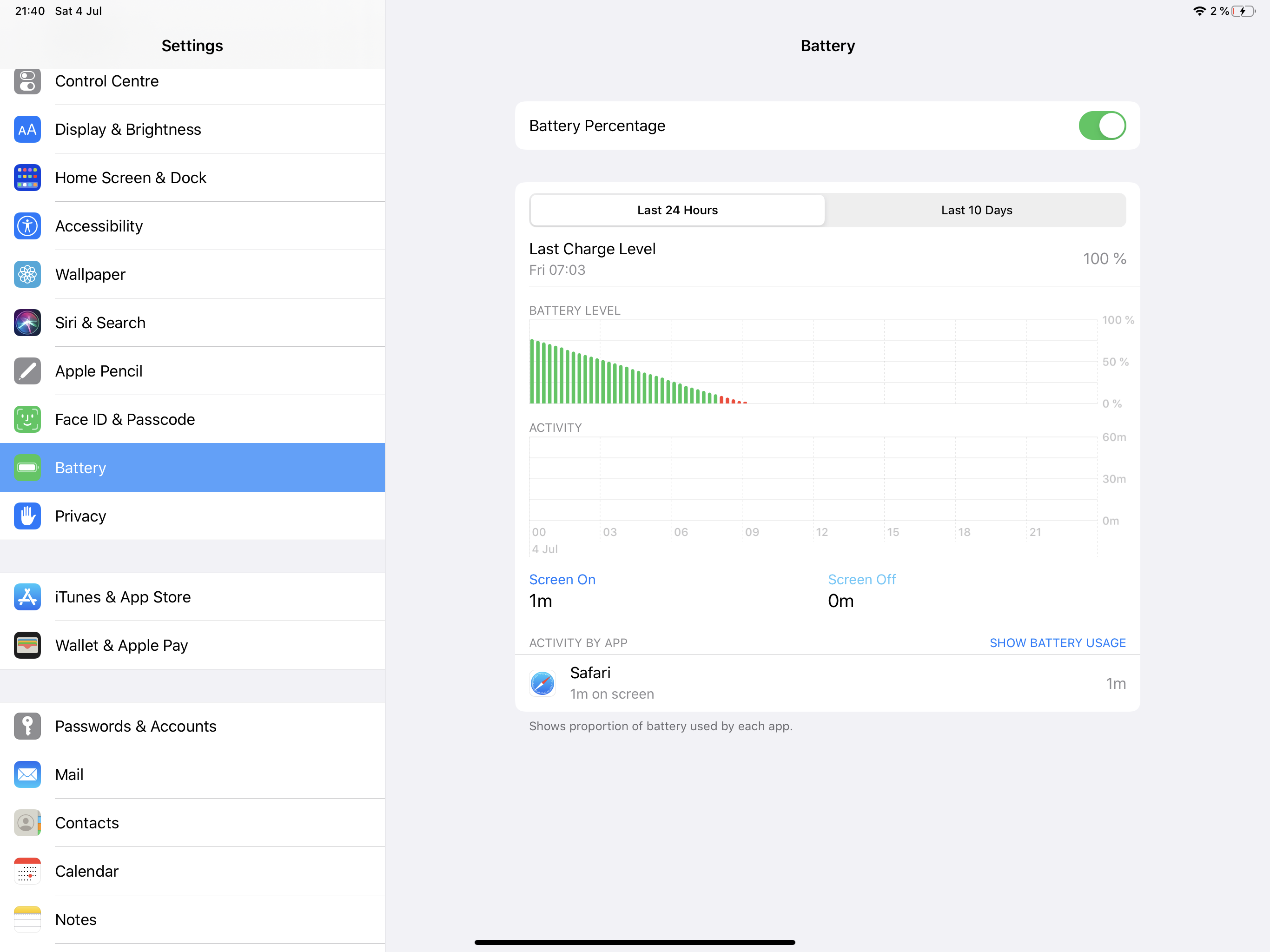Tap the Display & Brightness icon
1270x952 pixels.
point(27,129)
